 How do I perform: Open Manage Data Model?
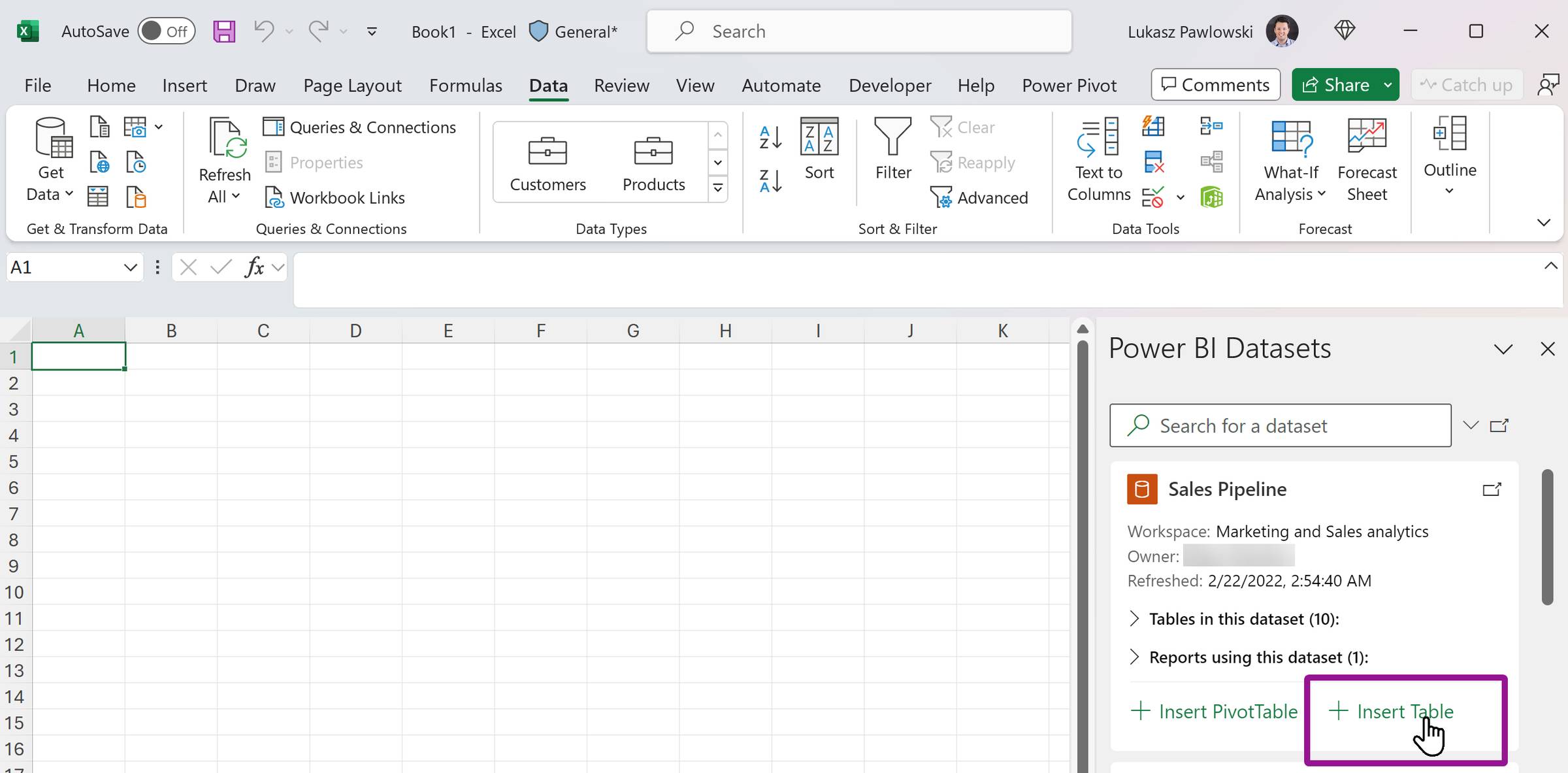(1211, 197)
